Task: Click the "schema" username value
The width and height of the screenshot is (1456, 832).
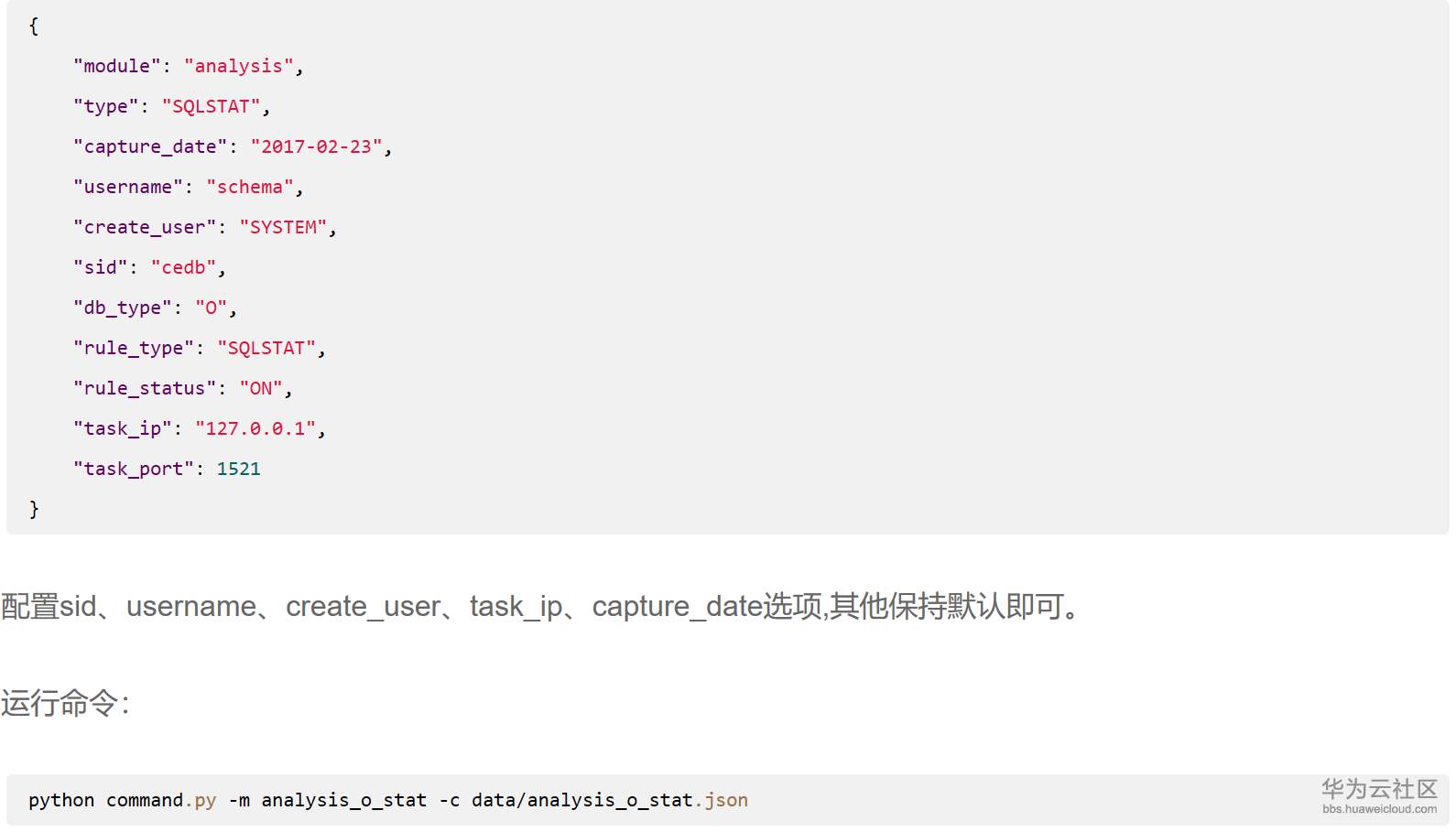Action: (249, 188)
